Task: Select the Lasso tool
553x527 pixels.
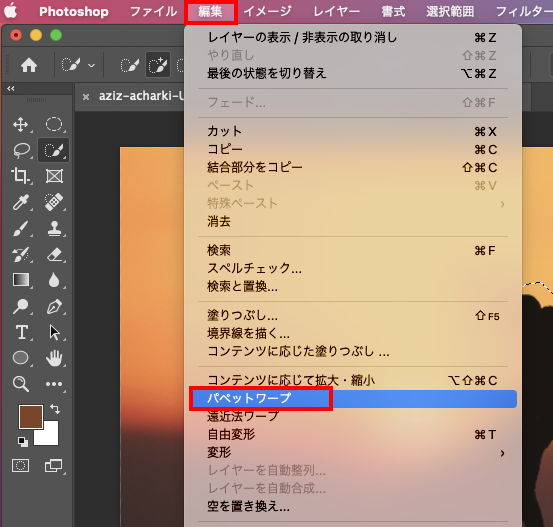Action: tap(21, 150)
